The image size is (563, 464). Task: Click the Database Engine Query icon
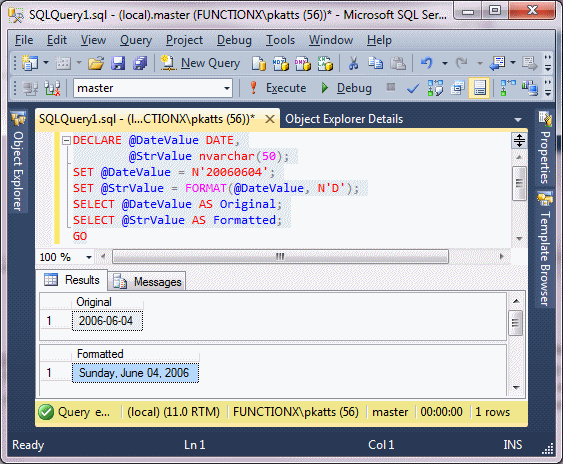259,64
